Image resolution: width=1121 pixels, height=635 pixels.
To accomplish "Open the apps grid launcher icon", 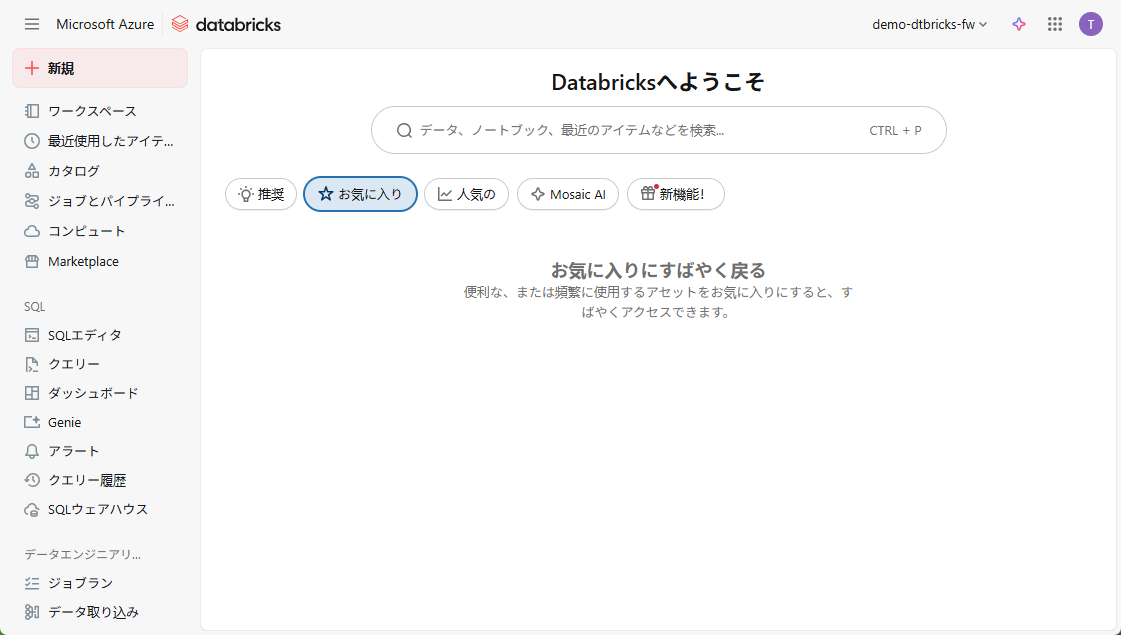I will pos(1054,24).
